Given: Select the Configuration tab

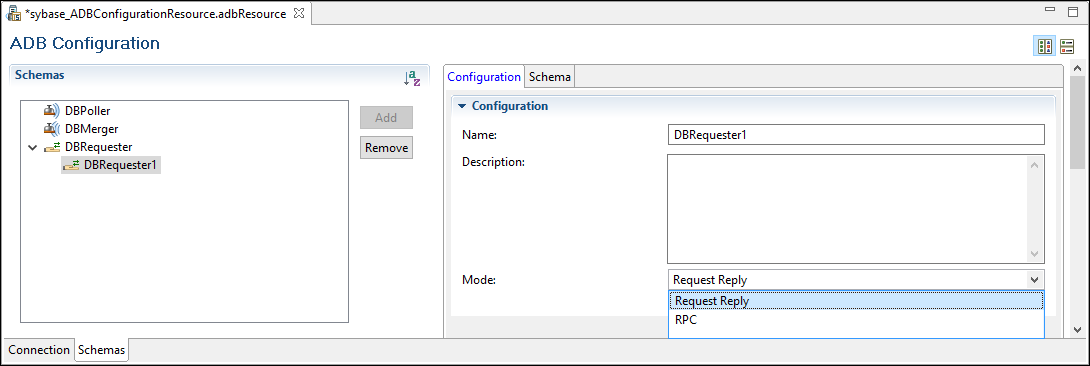Looking at the screenshot, I should (484, 77).
